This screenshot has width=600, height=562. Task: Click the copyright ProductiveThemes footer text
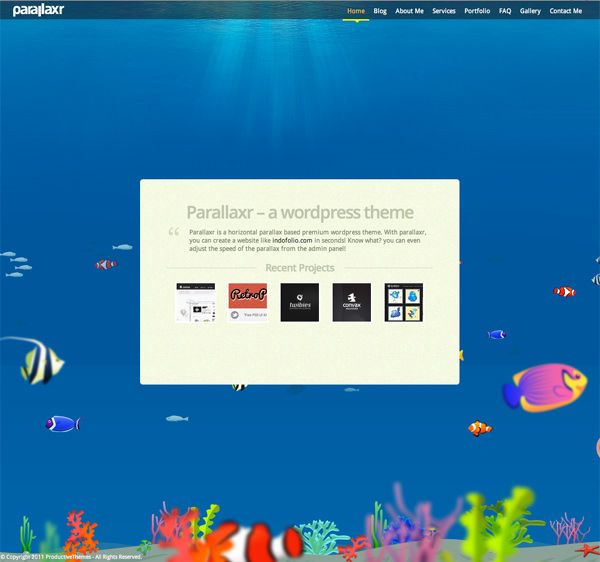pos(71,557)
